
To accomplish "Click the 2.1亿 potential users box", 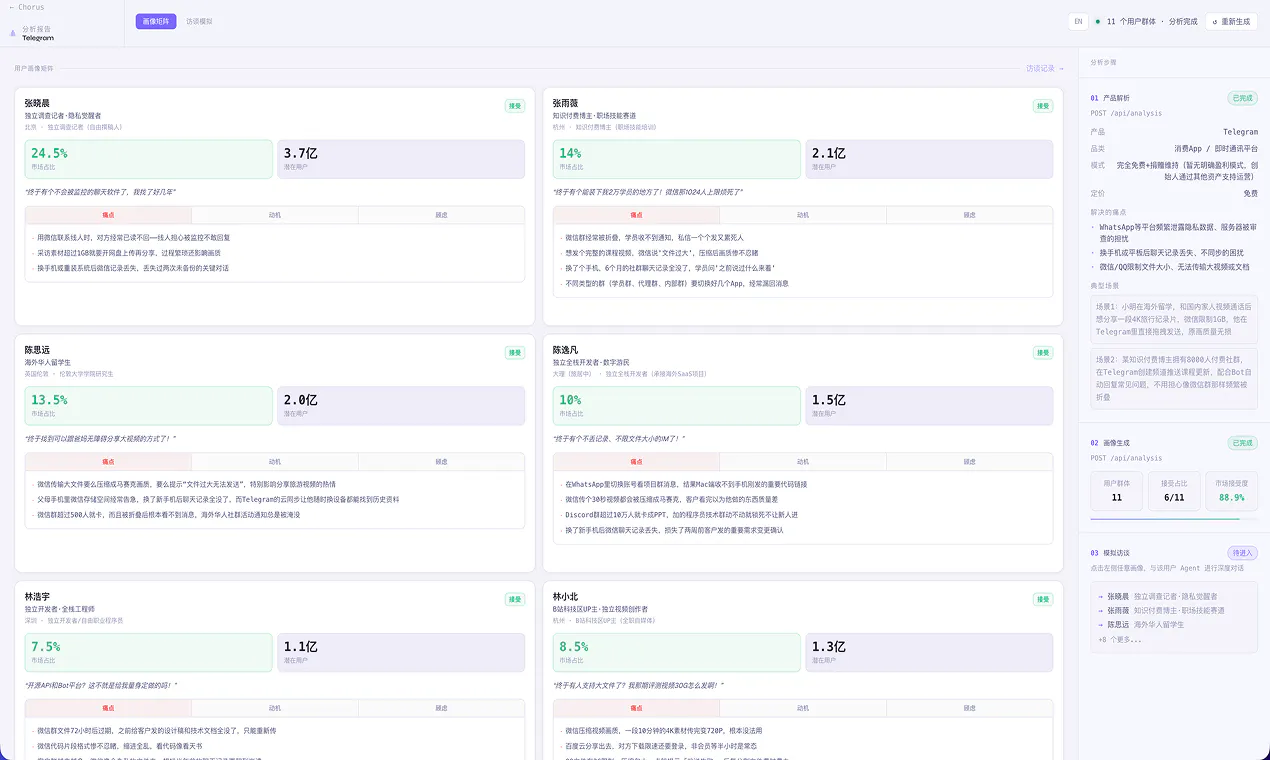I will pyautogui.click(x=929, y=159).
